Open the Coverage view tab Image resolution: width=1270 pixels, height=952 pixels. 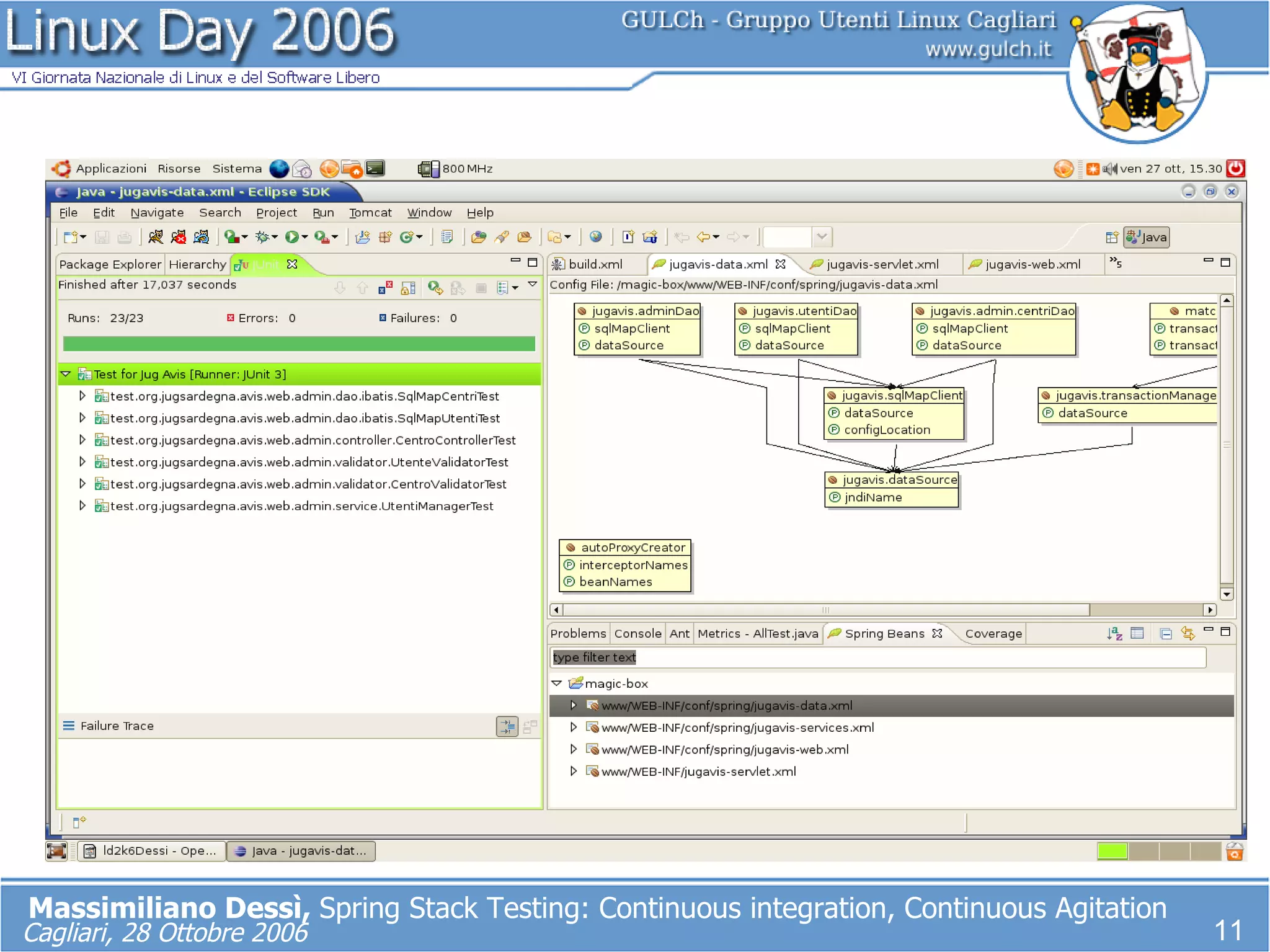coord(993,633)
